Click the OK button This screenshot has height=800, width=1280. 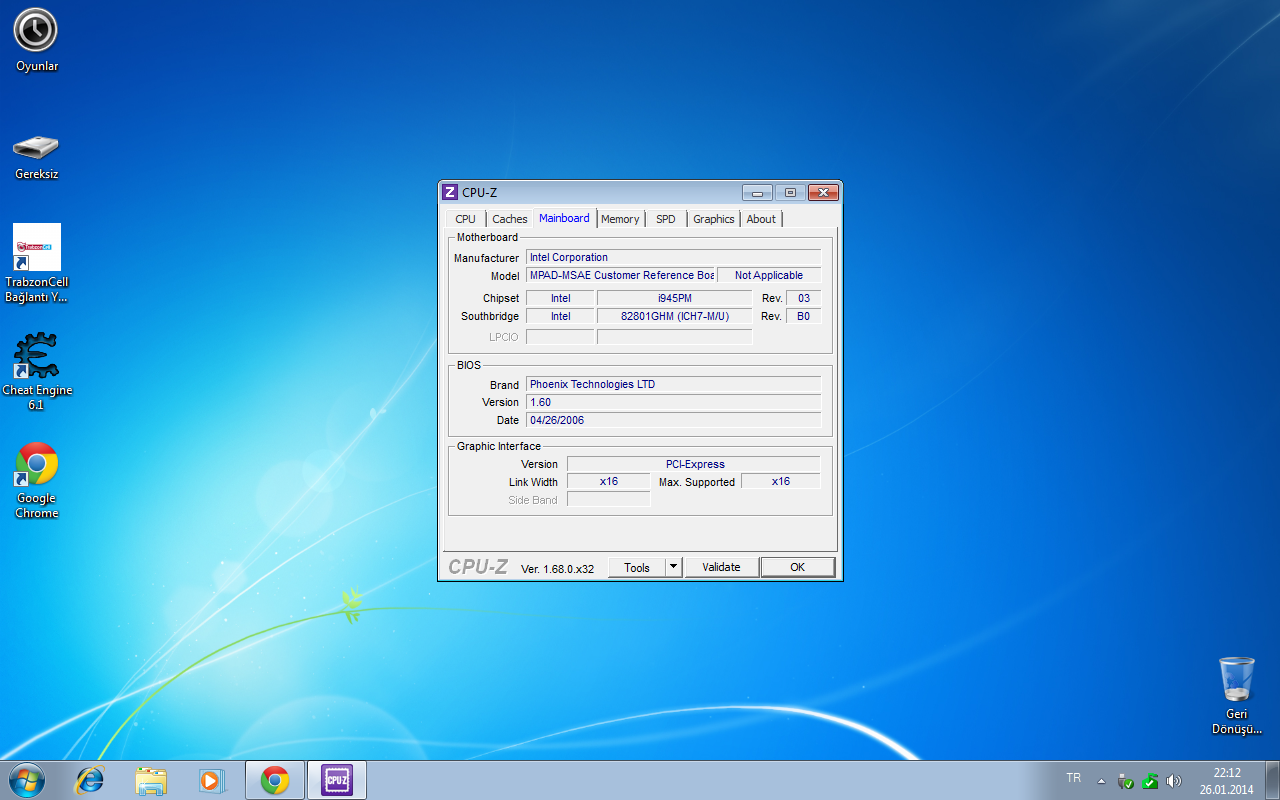pos(798,567)
